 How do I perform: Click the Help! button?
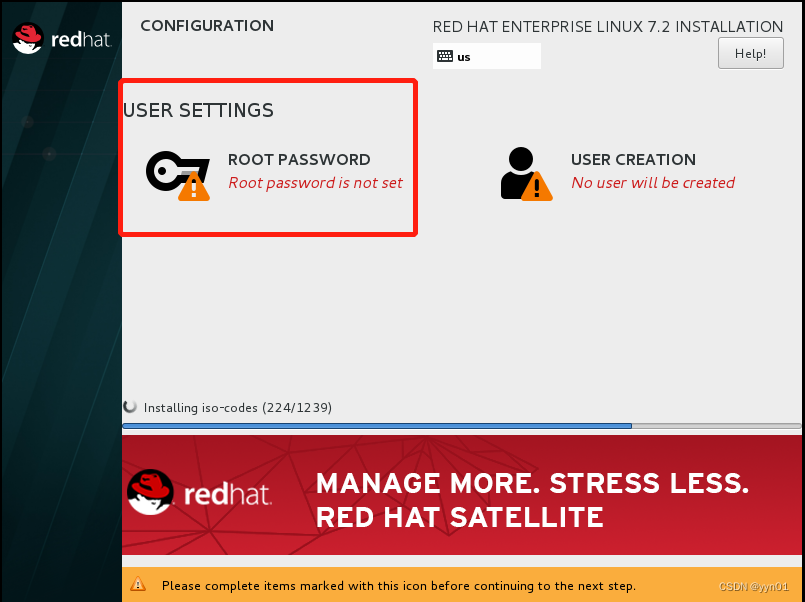click(750, 52)
